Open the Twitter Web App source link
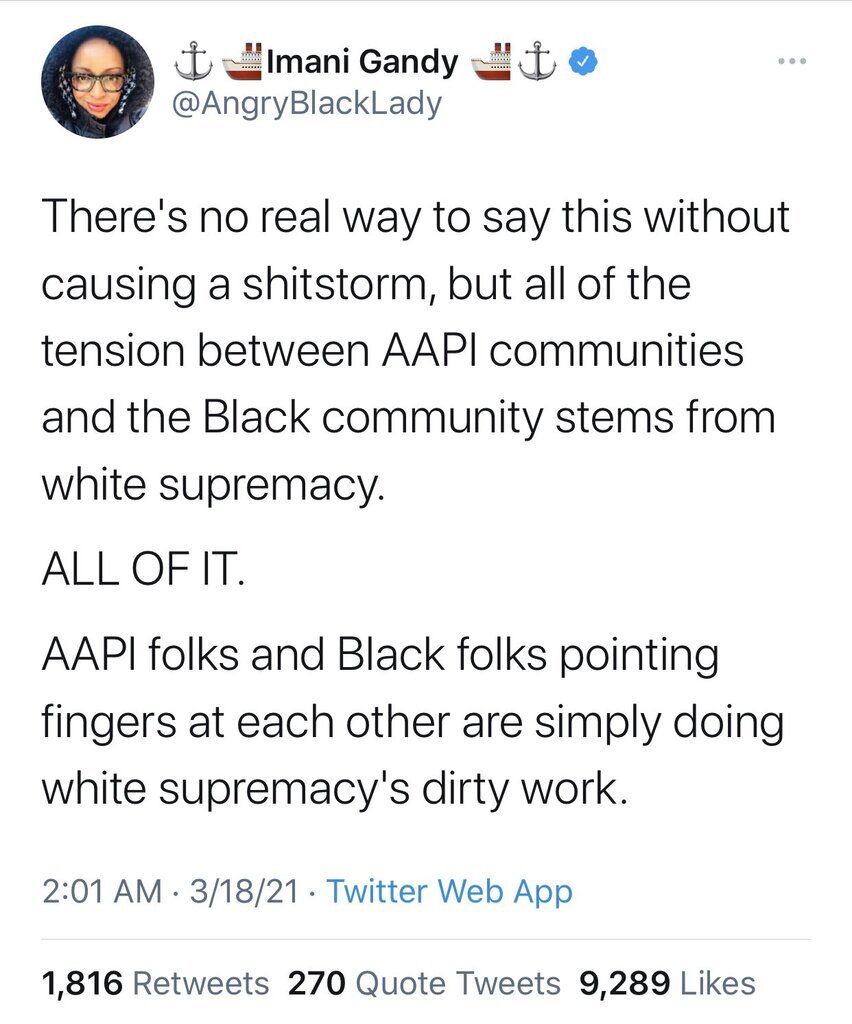Viewport: 852px width, 1024px height. (449, 891)
